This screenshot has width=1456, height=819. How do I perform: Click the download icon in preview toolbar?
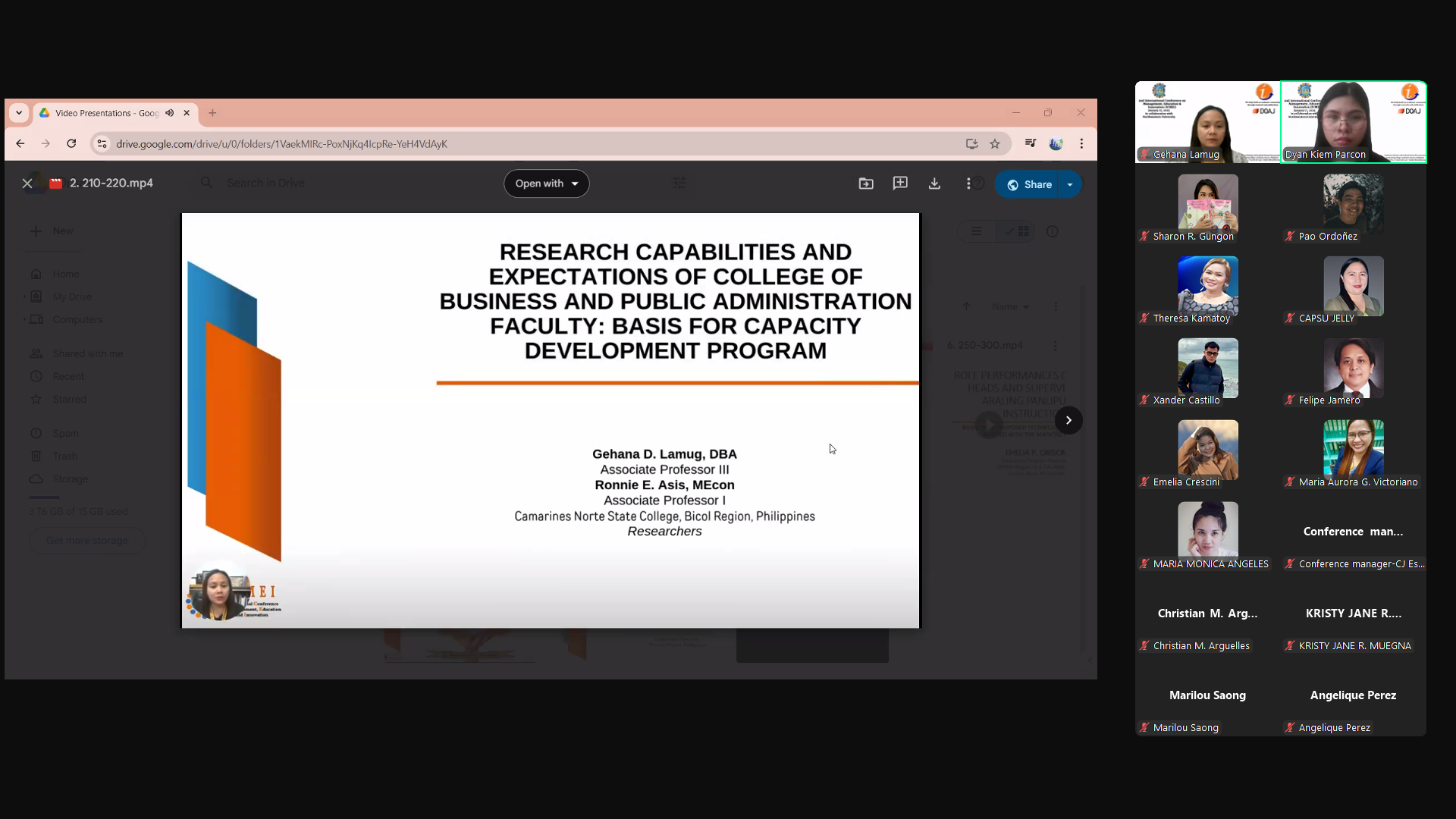pos(934,184)
